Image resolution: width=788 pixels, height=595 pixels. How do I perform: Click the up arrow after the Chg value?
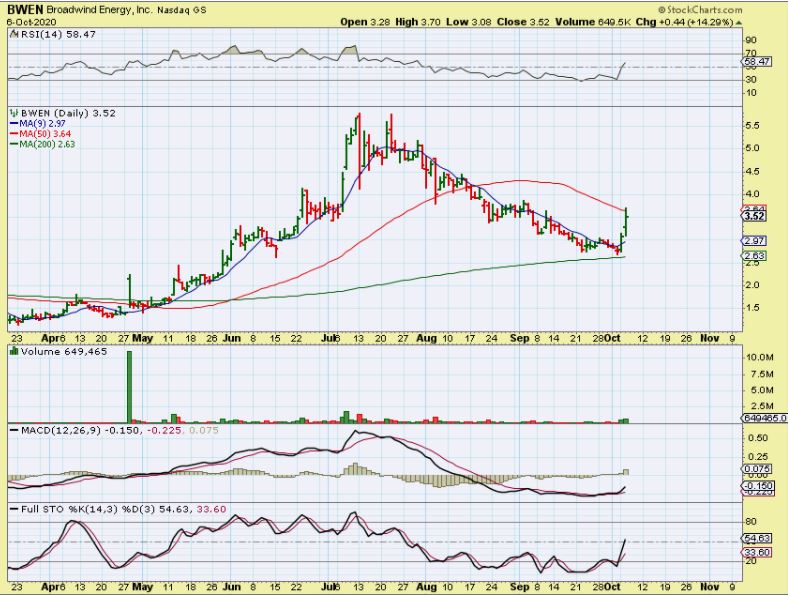[x=739, y=22]
